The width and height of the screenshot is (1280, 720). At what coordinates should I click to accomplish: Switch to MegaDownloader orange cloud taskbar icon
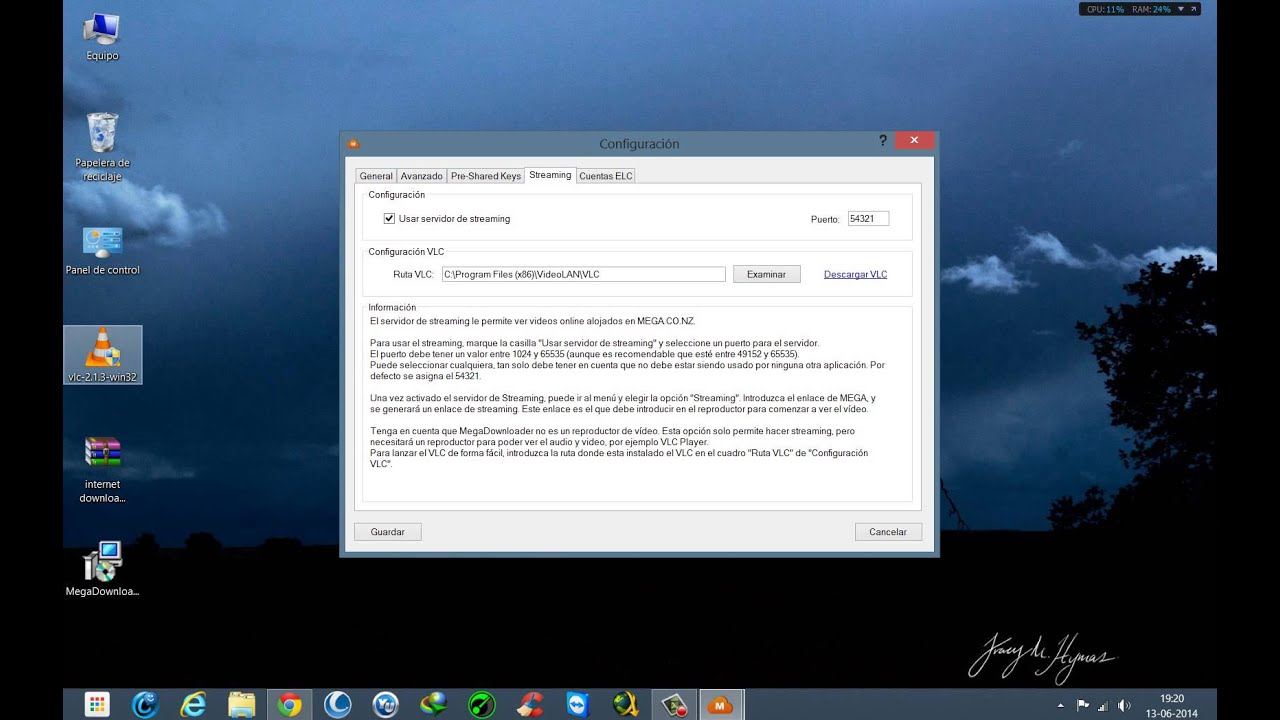coord(720,704)
